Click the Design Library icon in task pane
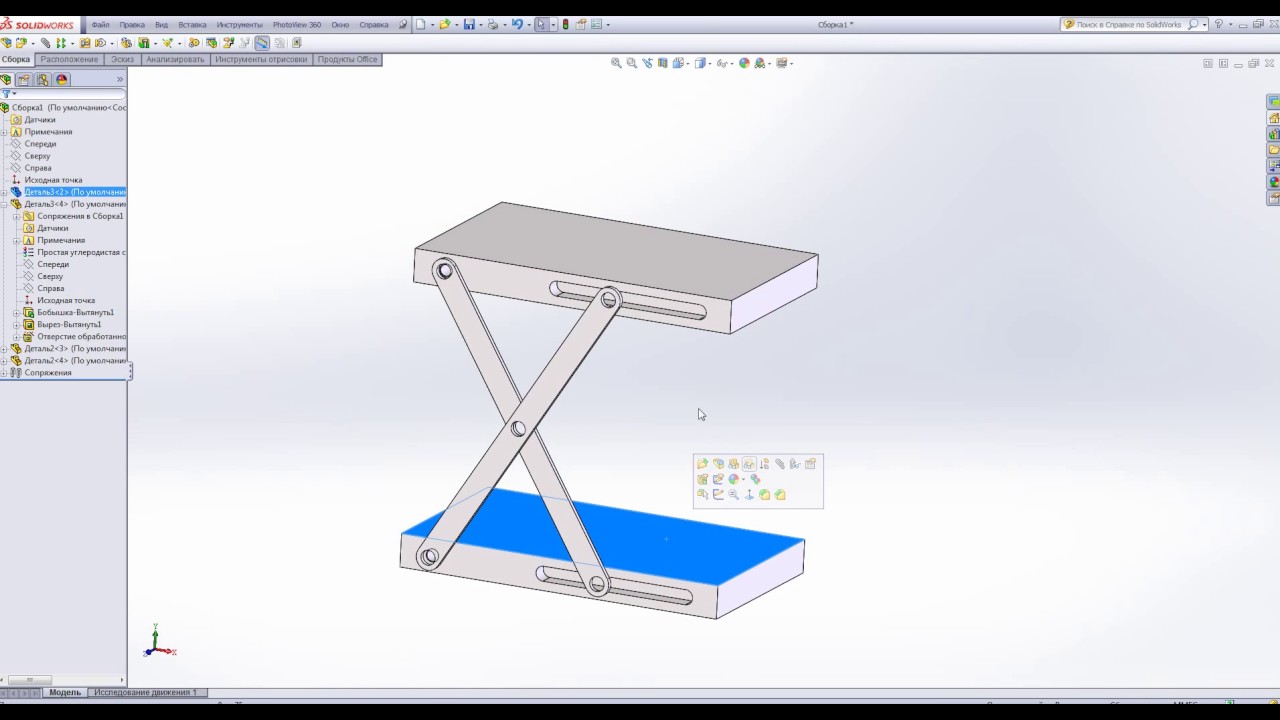 pyautogui.click(x=1274, y=134)
